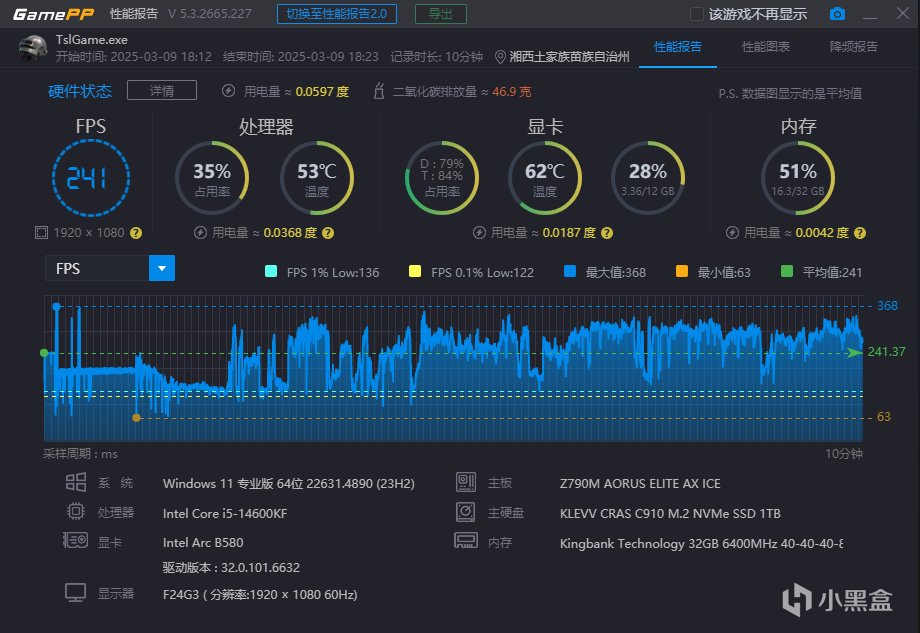The image size is (920, 633).
Task: Click the GPU power usage help icon
Action: [607, 233]
